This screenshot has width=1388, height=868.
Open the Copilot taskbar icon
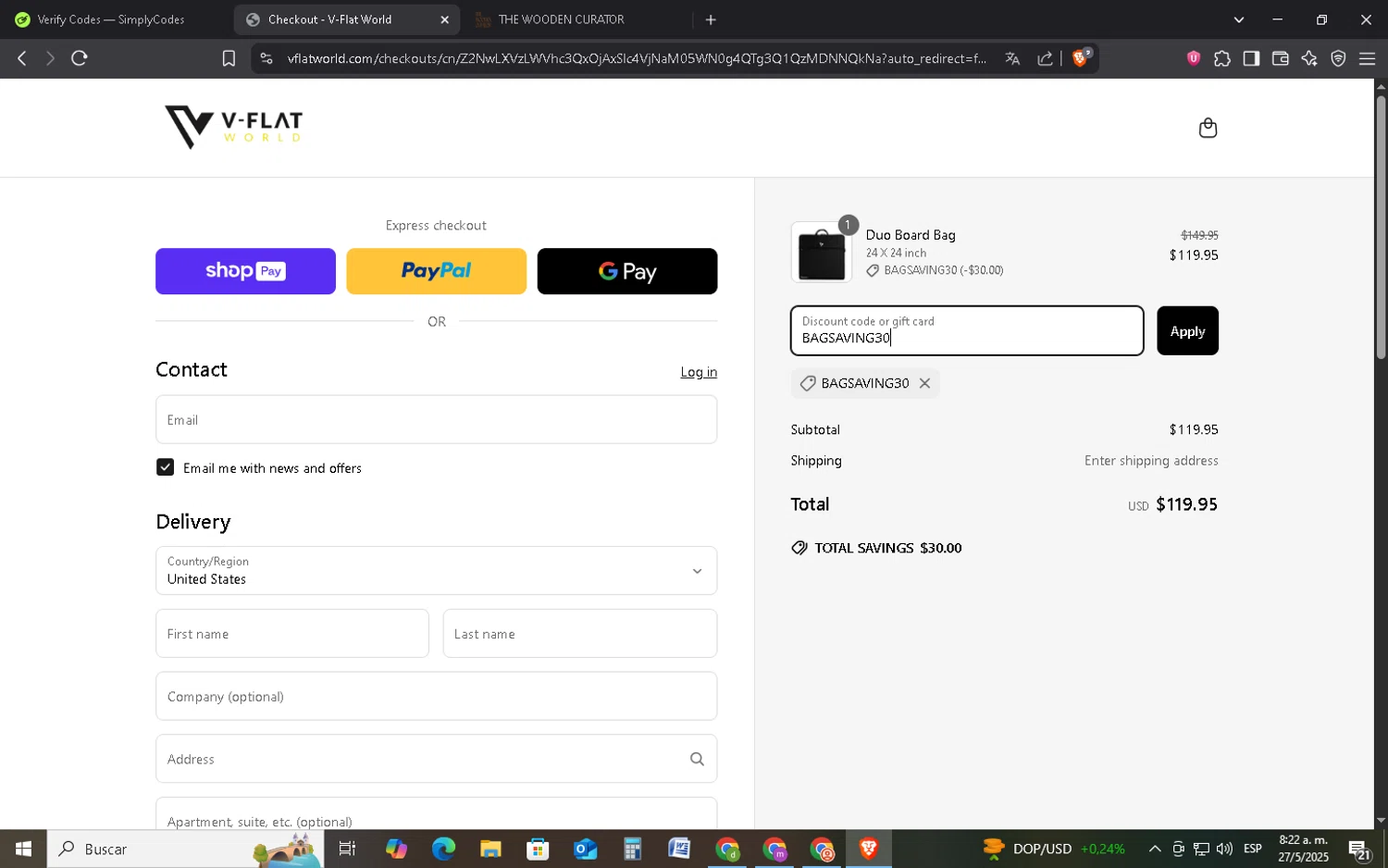click(x=396, y=849)
